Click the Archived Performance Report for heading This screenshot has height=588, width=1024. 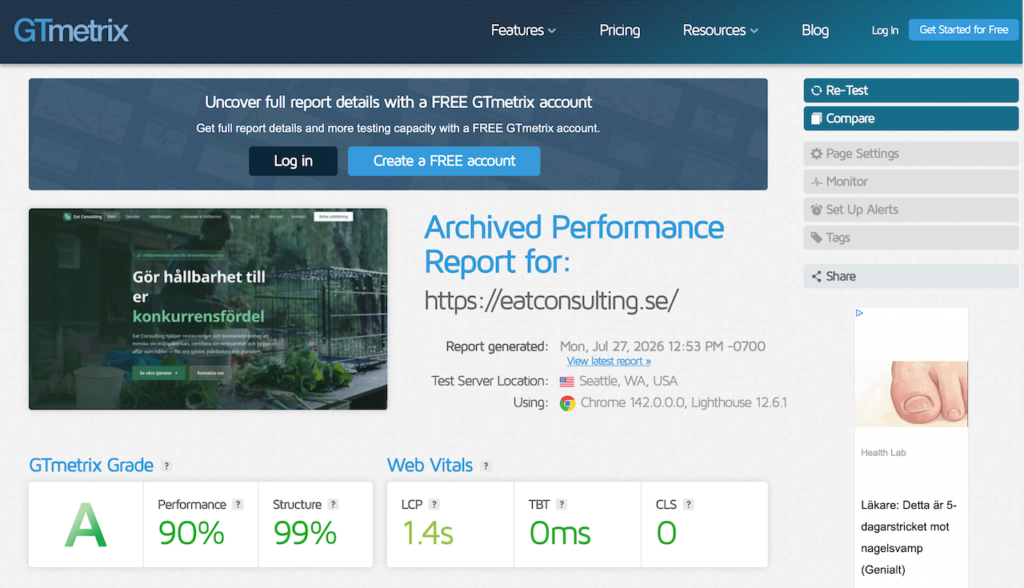click(574, 244)
